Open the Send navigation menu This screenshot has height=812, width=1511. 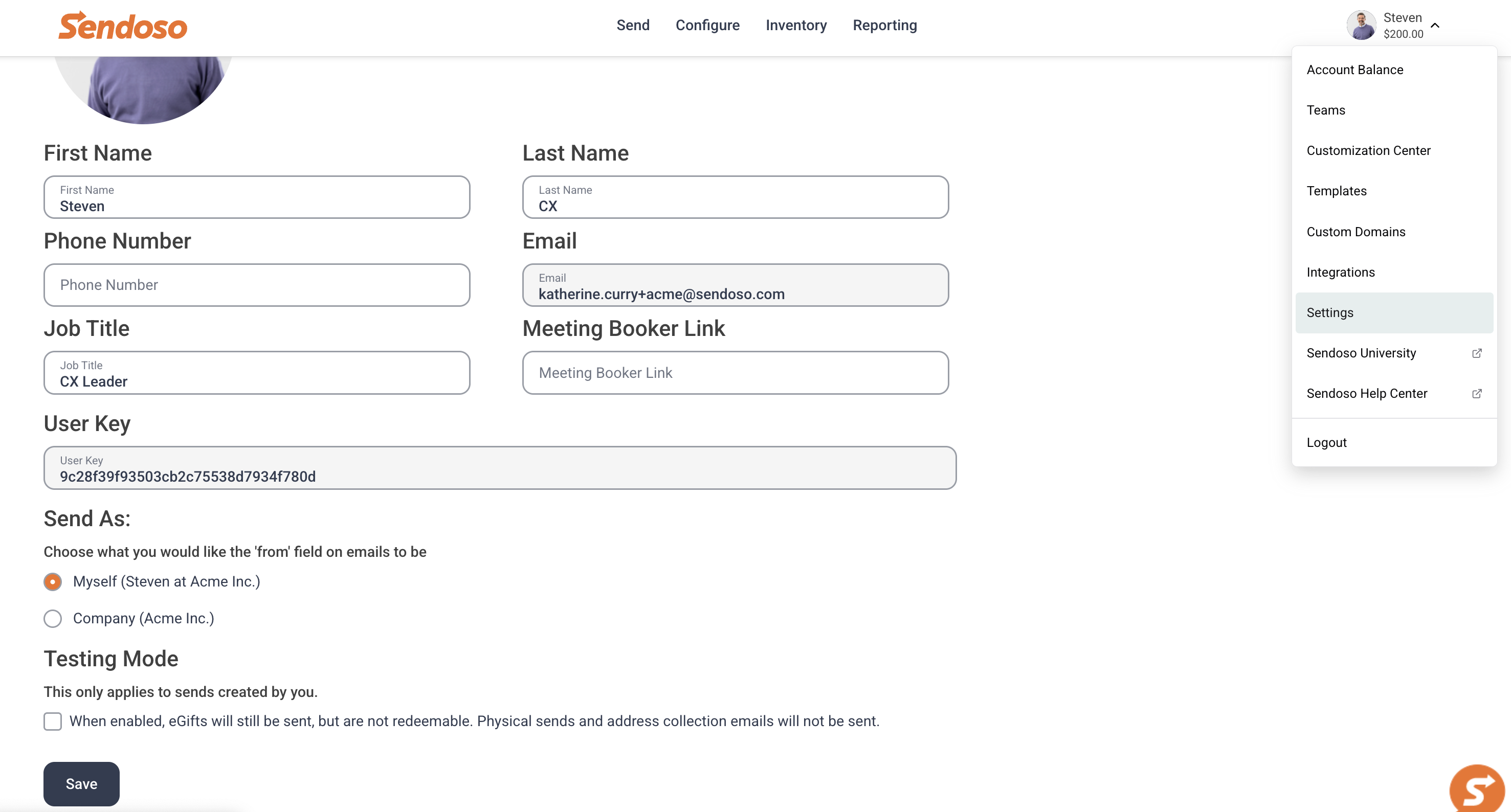(x=633, y=25)
